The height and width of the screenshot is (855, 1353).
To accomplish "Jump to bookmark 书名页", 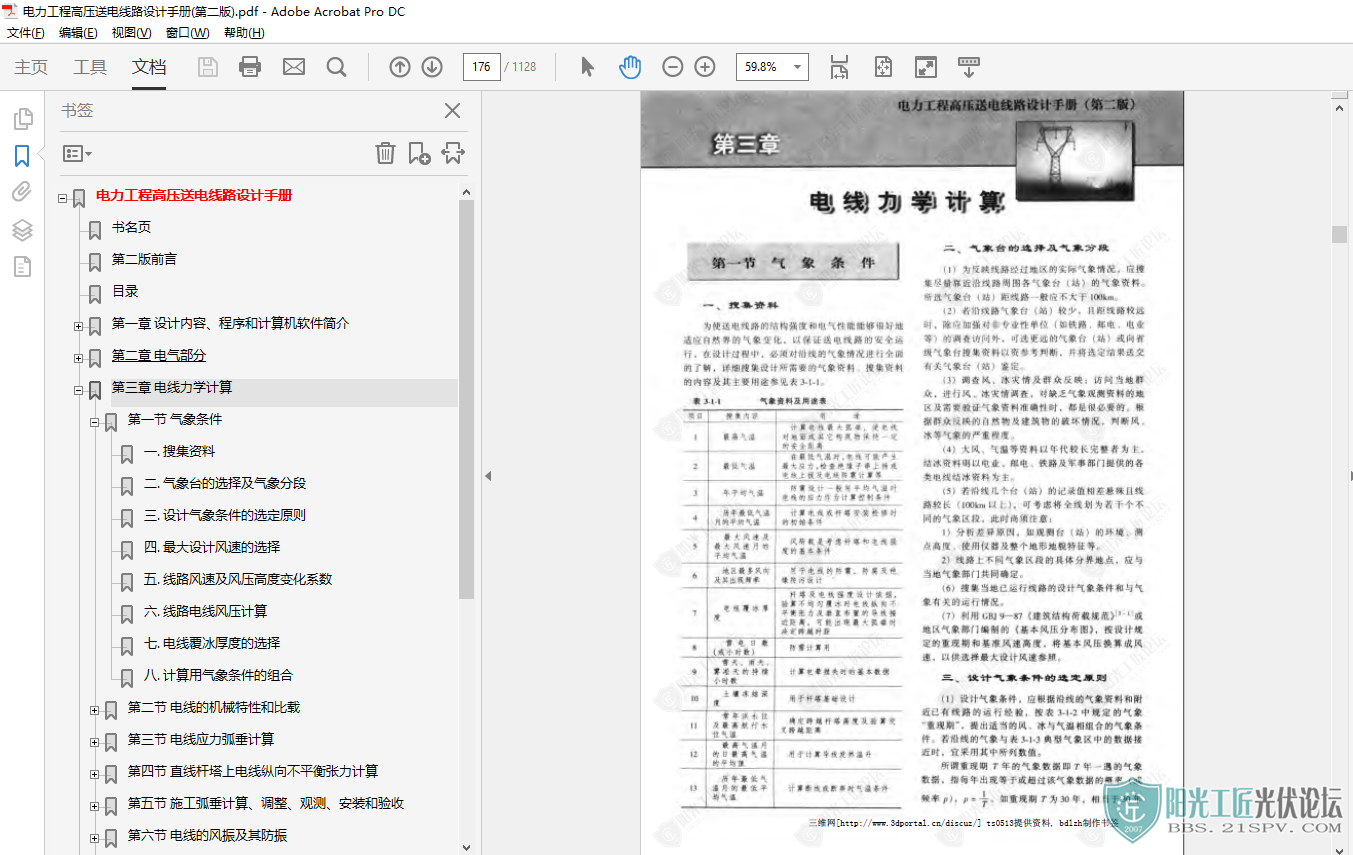I will point(132,227).
